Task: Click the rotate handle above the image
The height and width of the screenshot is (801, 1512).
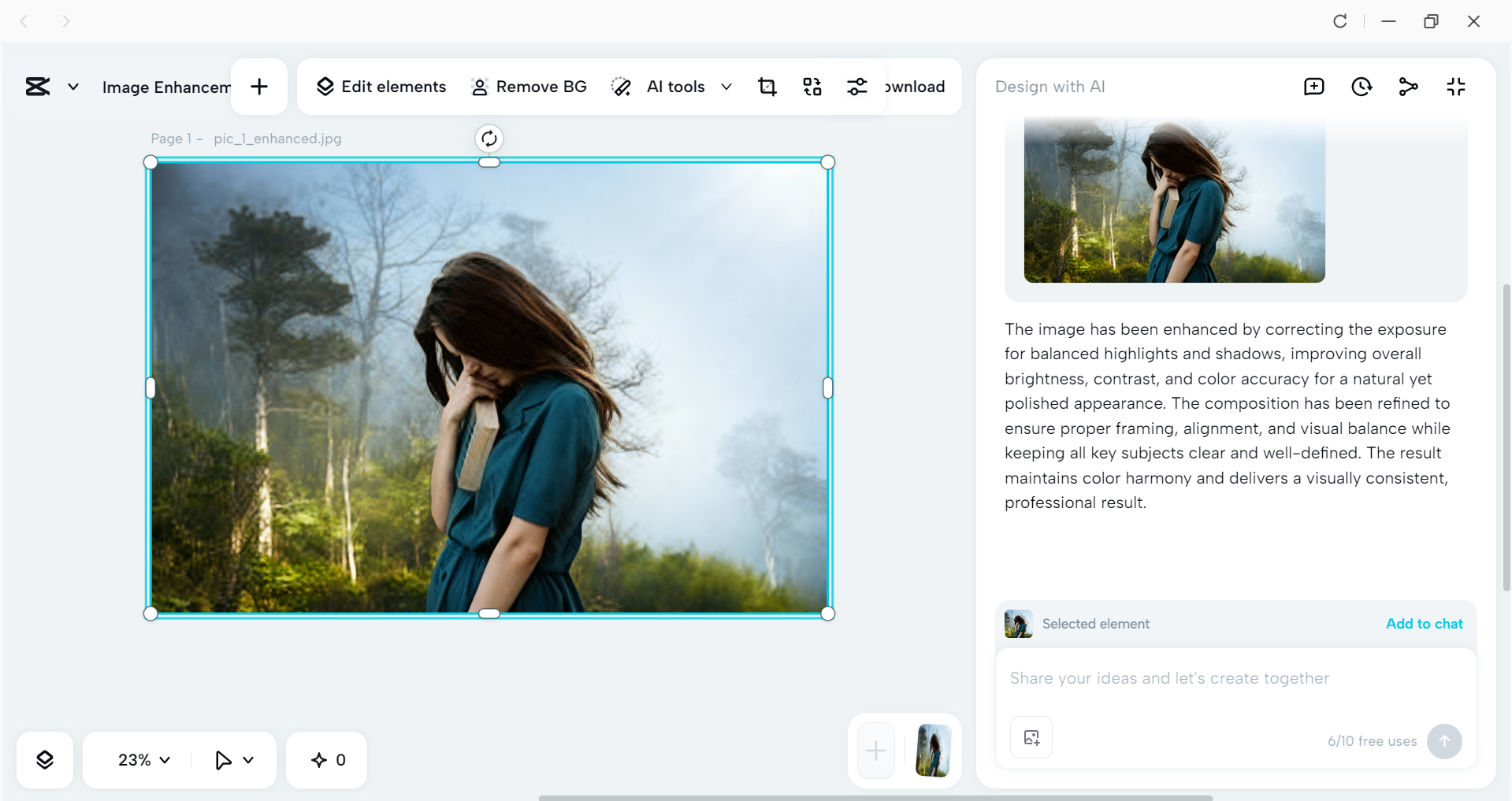Action: tap(489, 138)
